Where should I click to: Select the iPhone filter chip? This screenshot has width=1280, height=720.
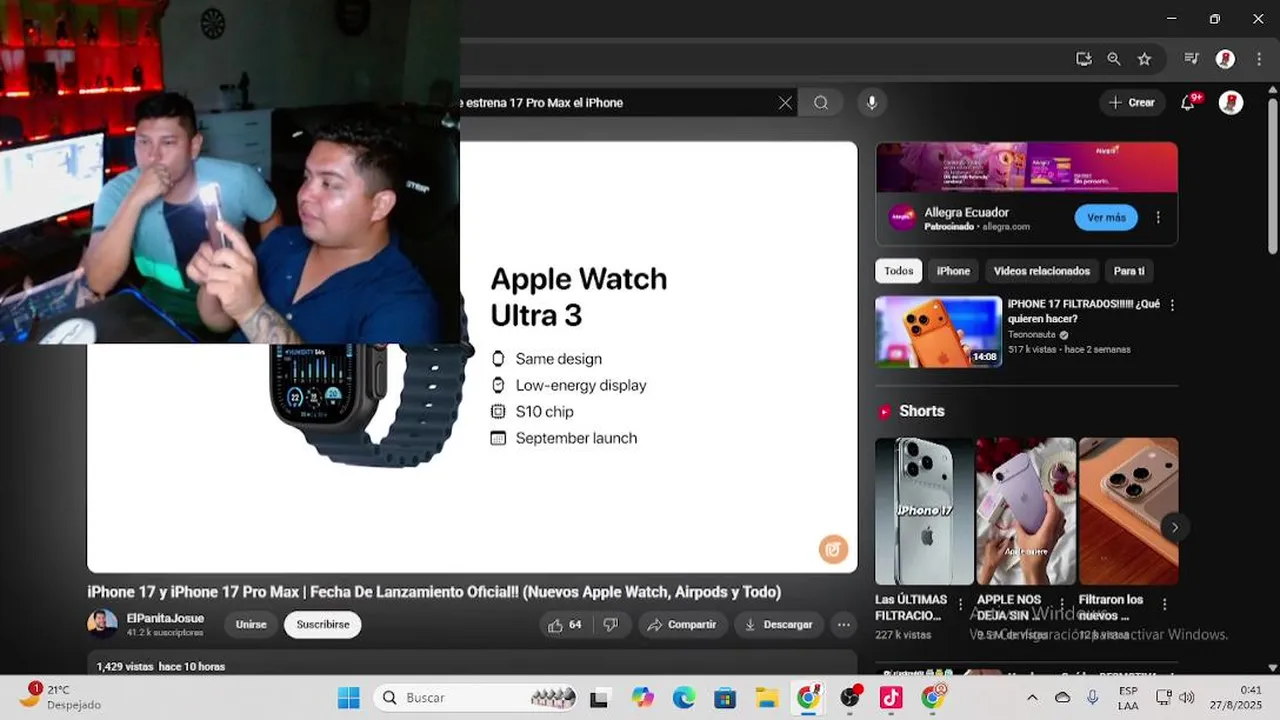pos(953,271)
